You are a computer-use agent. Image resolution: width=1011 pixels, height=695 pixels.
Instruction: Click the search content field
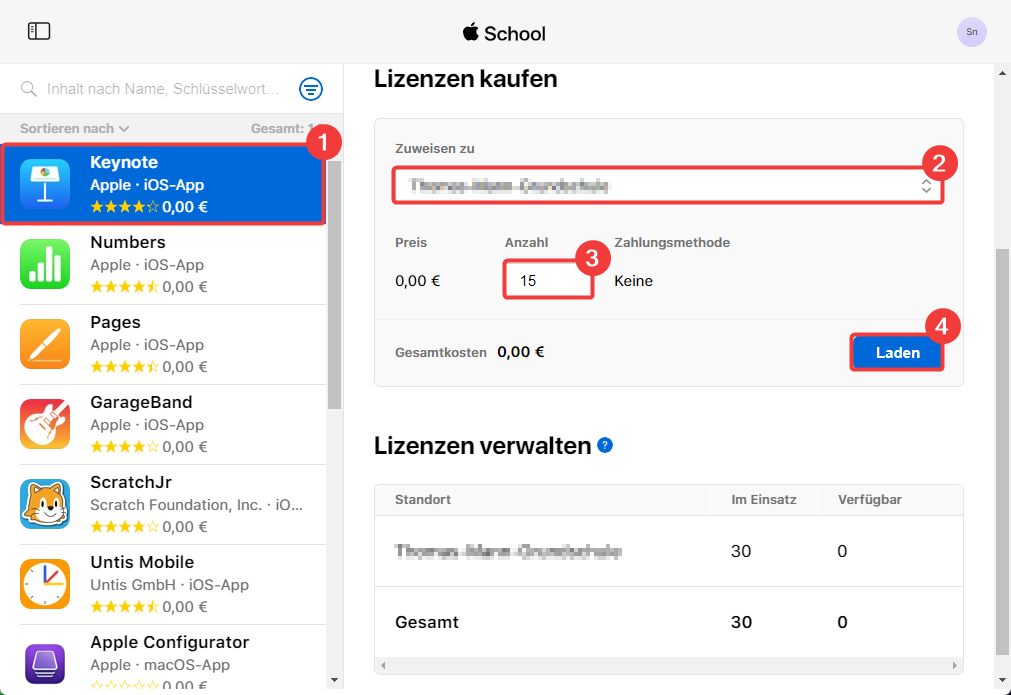(162, 89)
